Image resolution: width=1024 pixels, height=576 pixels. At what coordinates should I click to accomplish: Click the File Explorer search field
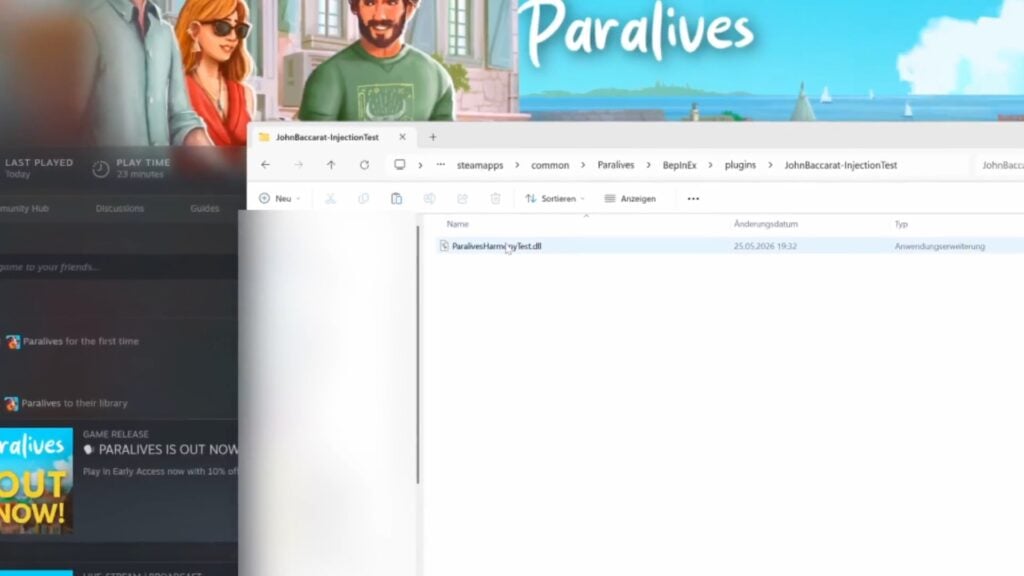tap(999, 165)
